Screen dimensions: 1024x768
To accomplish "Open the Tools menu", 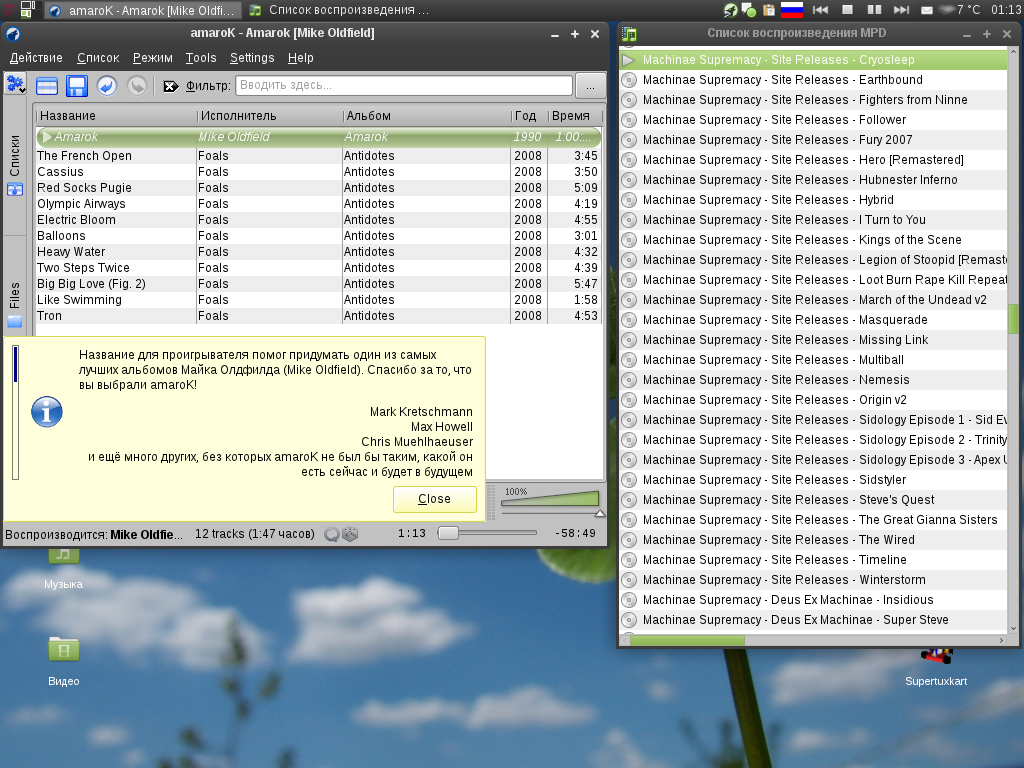I will click(x=200, y=58).
